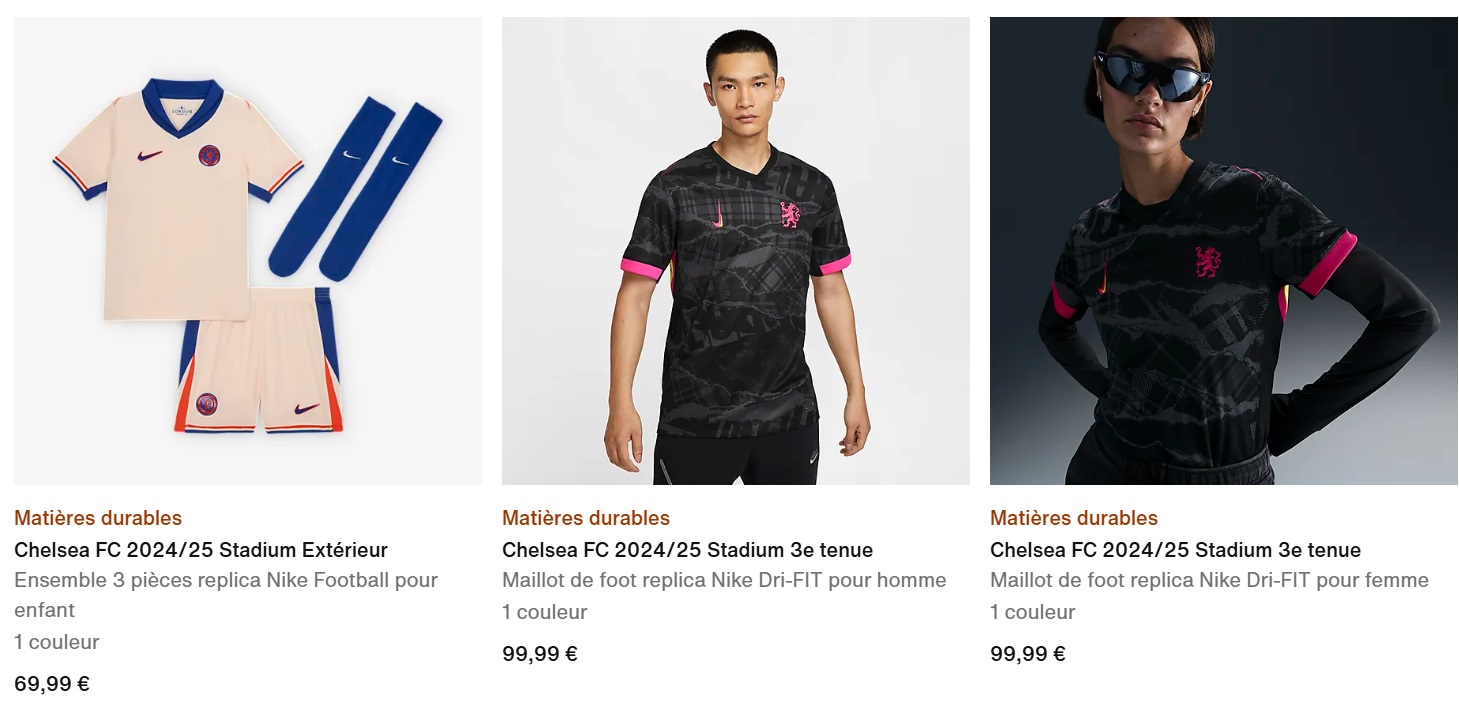The image size is (1459, 707).
Task: Open the 3e tenue title above 'pour femme'
Action: [x=1175, y=550]
